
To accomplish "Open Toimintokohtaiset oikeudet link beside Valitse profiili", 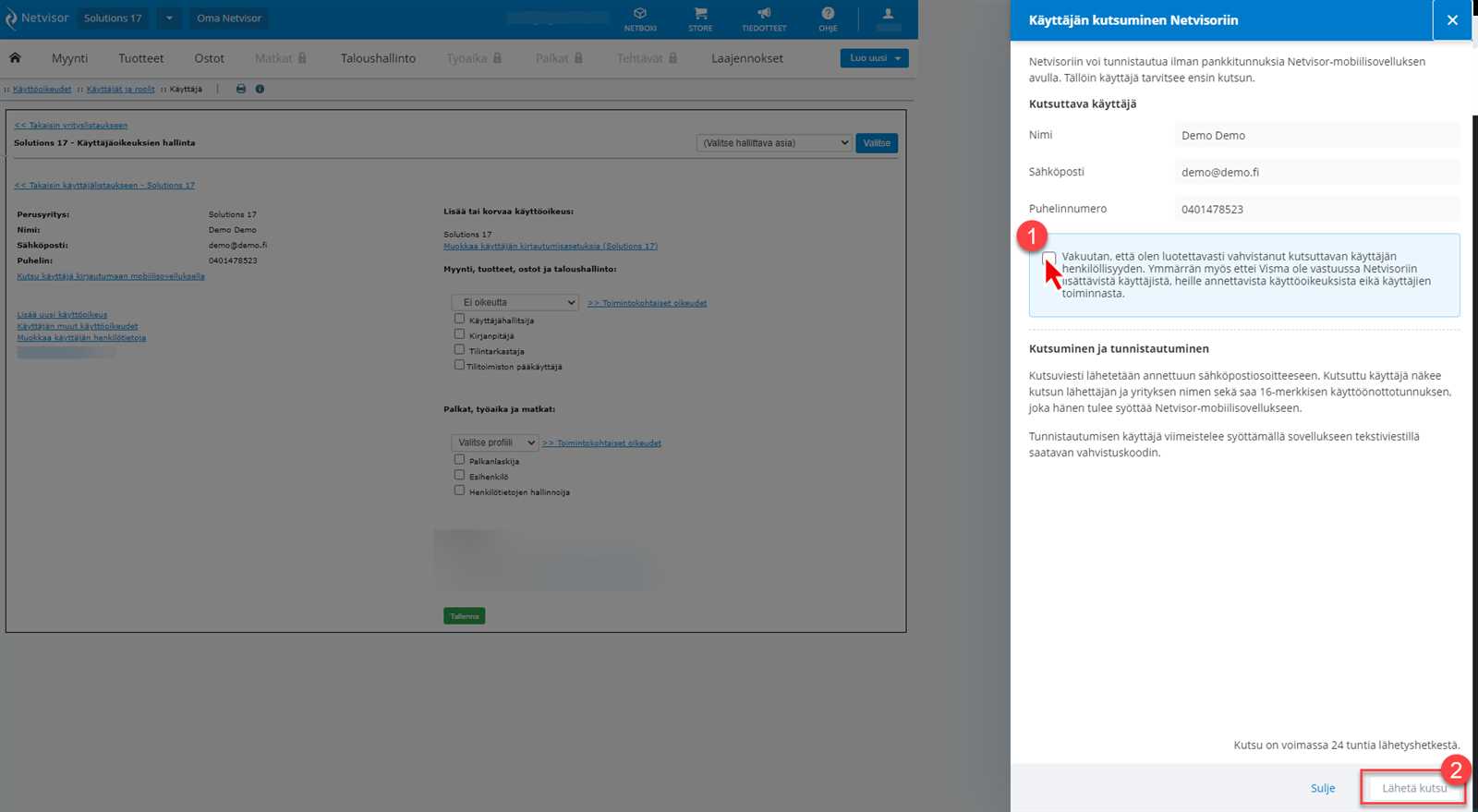I will pos(602,443).
